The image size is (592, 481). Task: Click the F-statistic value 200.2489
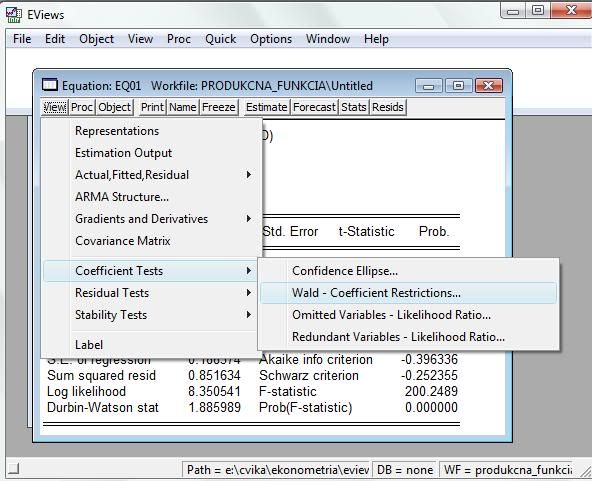coord(431,391)
